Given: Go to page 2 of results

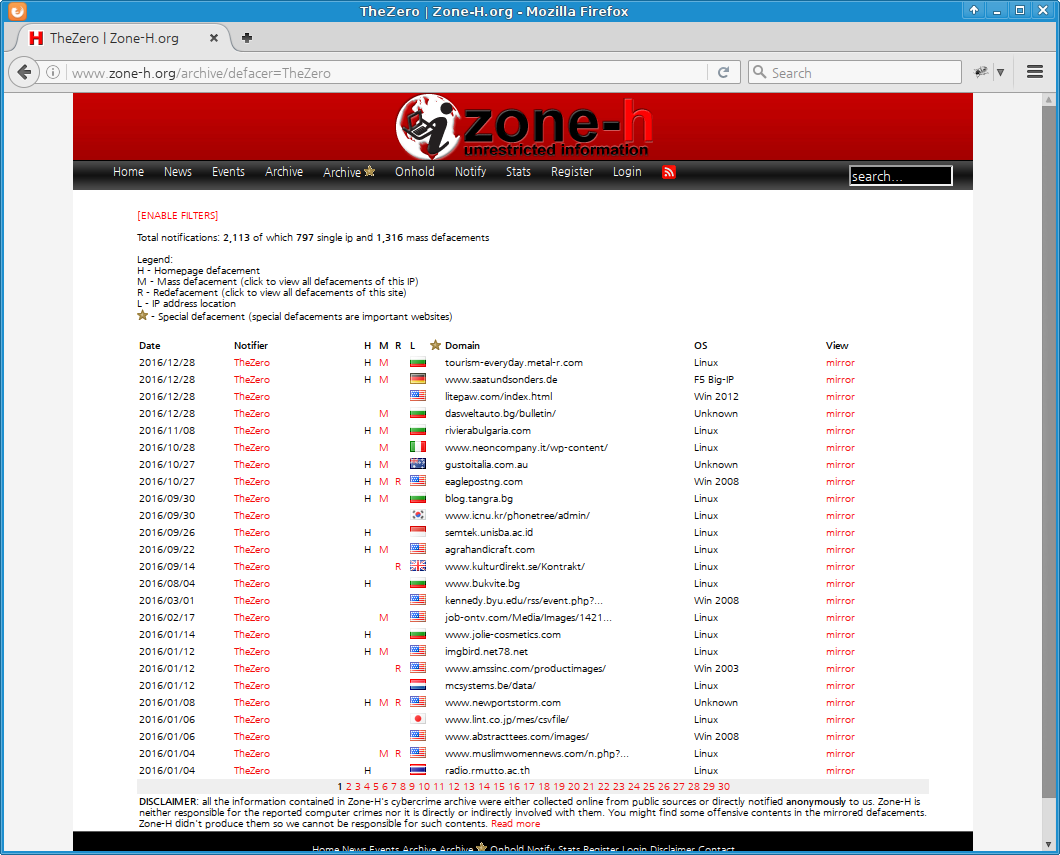Looking at the screenshot, I should click(349, 787).
